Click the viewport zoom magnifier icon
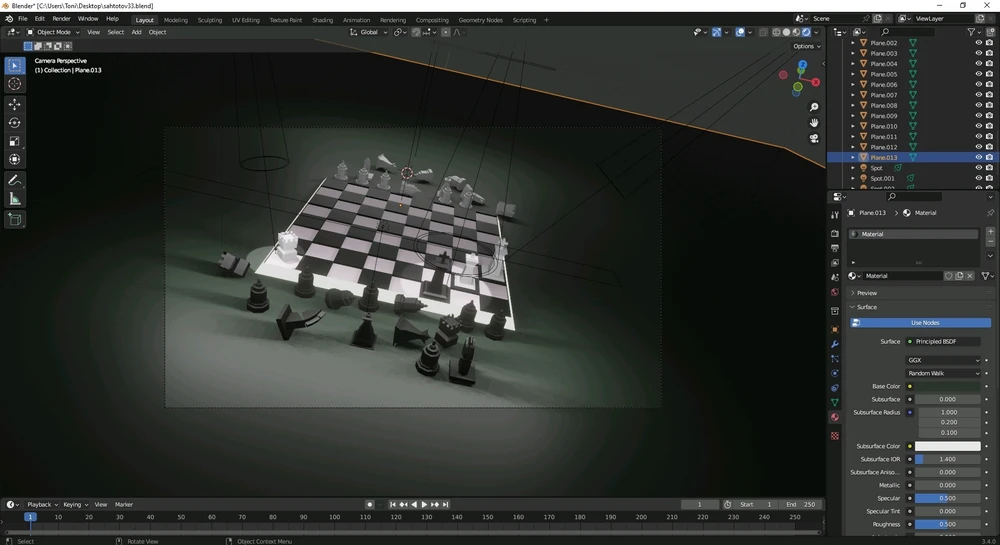 (x=814, y=107)
